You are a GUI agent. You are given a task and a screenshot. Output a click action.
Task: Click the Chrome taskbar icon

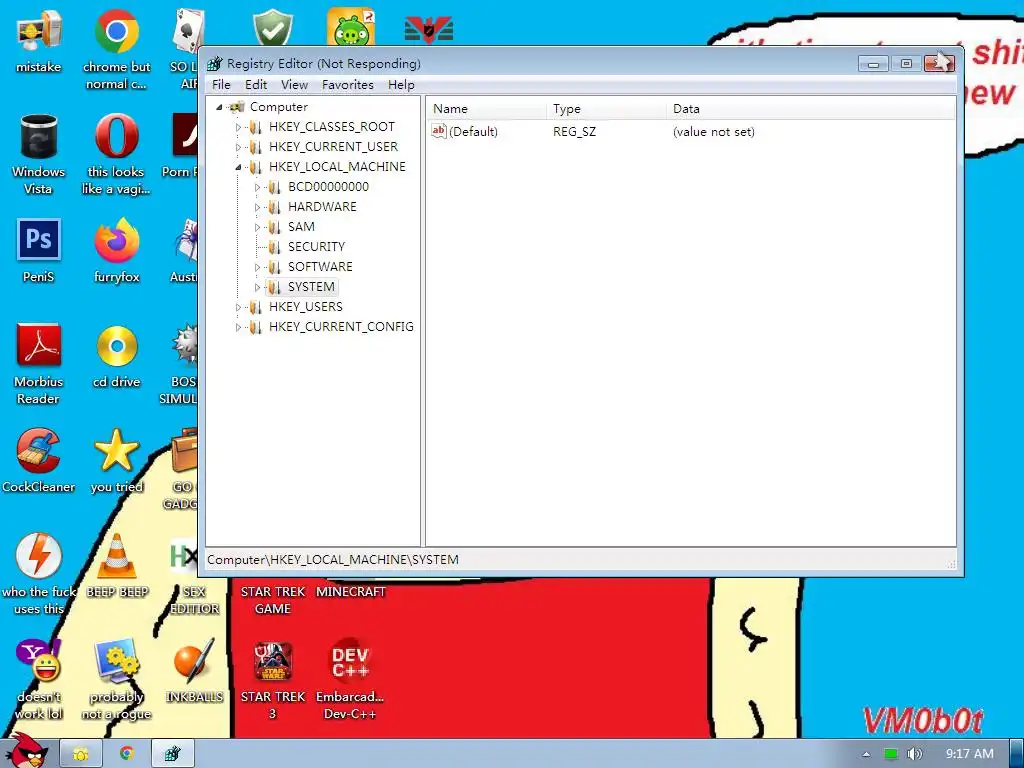[126, 754]
